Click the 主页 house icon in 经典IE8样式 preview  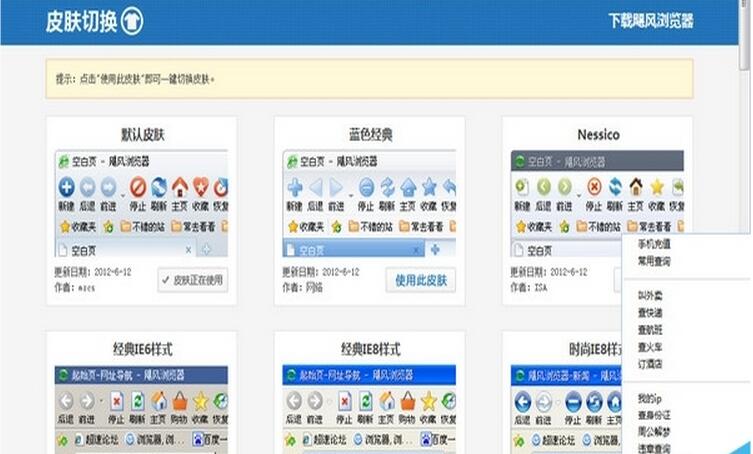[387, 401]
